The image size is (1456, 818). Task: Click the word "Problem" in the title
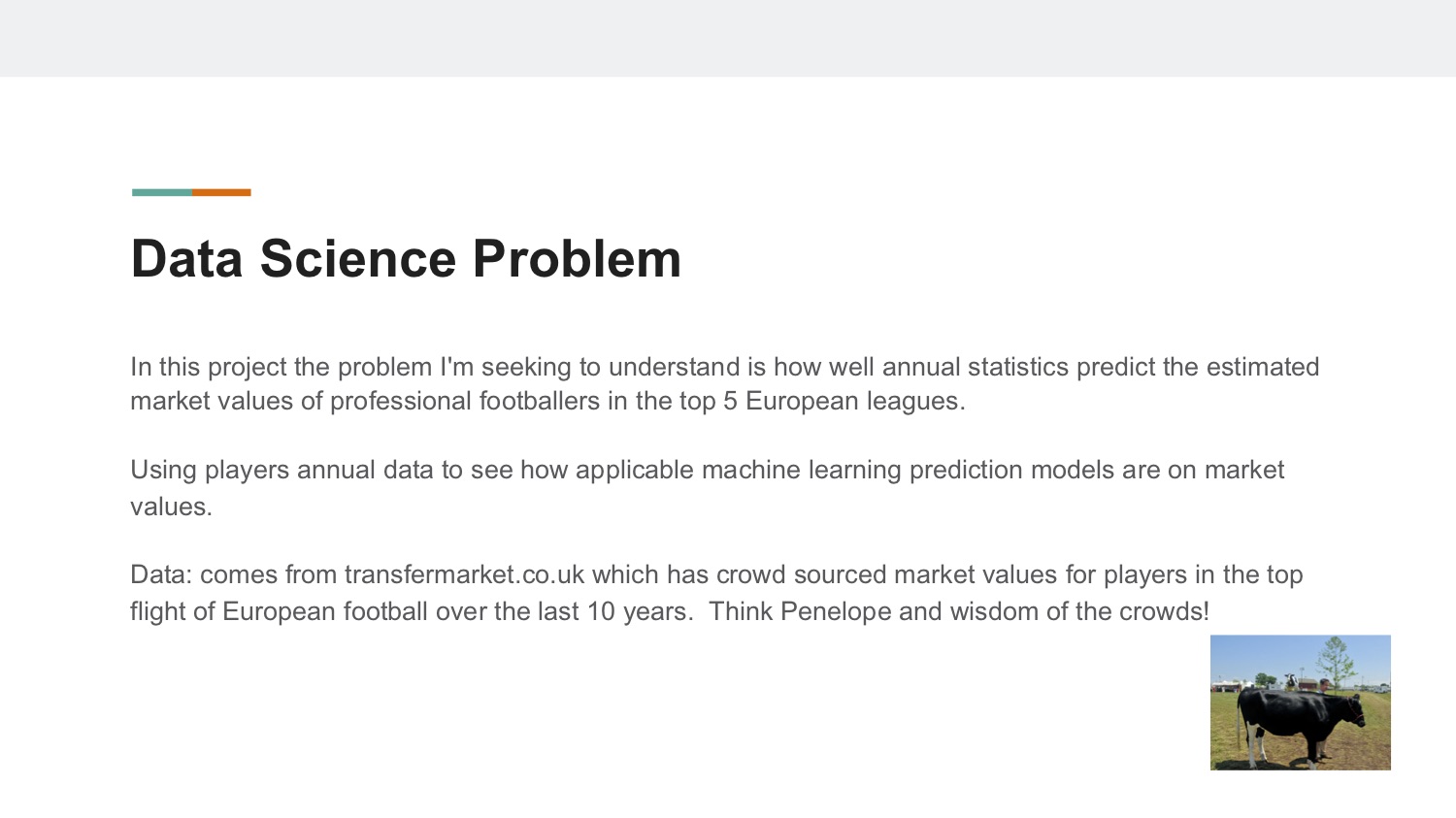pyautogui.click(x=577, y=259)
